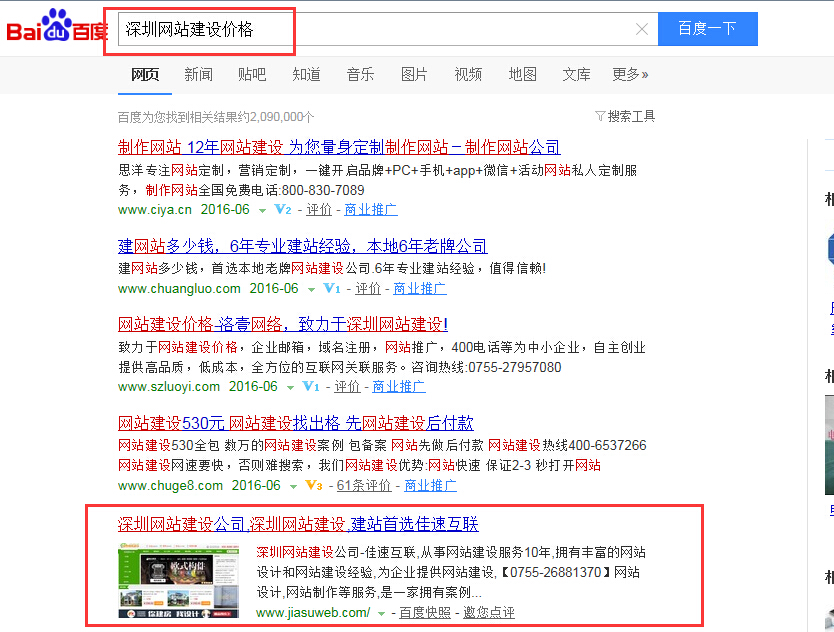Click the www.ciya.cn URL text
The height and width of the screenshot is (632, 834).
[x=155, y=210]
